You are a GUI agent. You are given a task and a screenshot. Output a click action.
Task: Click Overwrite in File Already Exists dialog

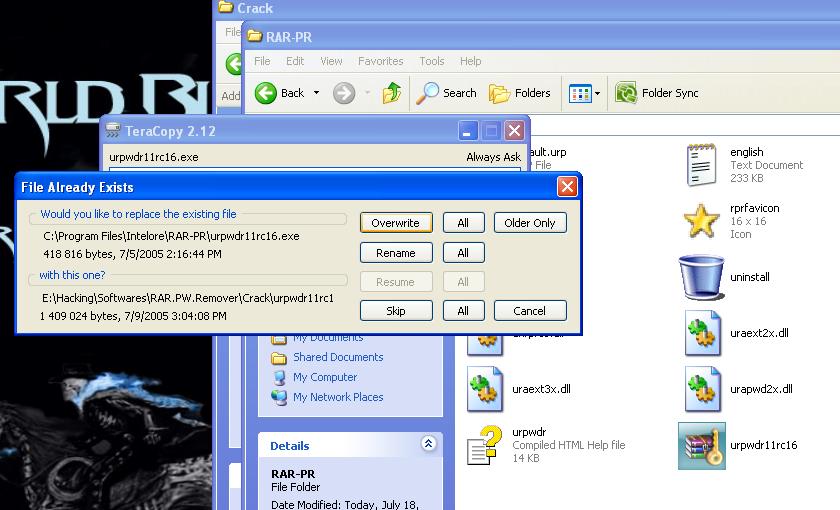(396, 223)
